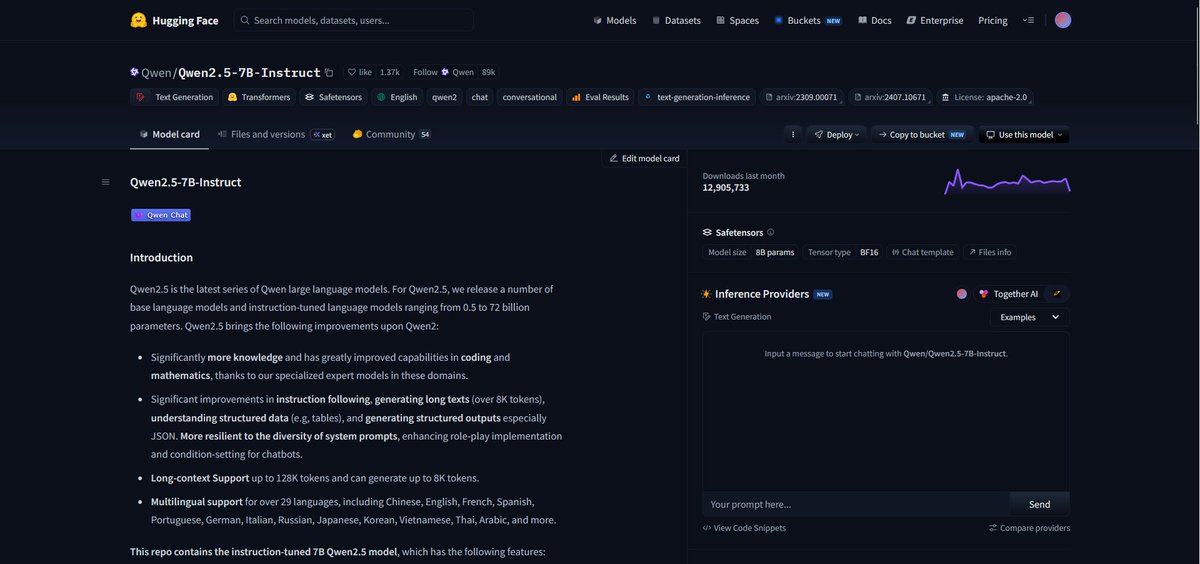Screen dimensions: 1200x564
Task: Open the Enterprise nav link
Action: [x=935, y=20]
